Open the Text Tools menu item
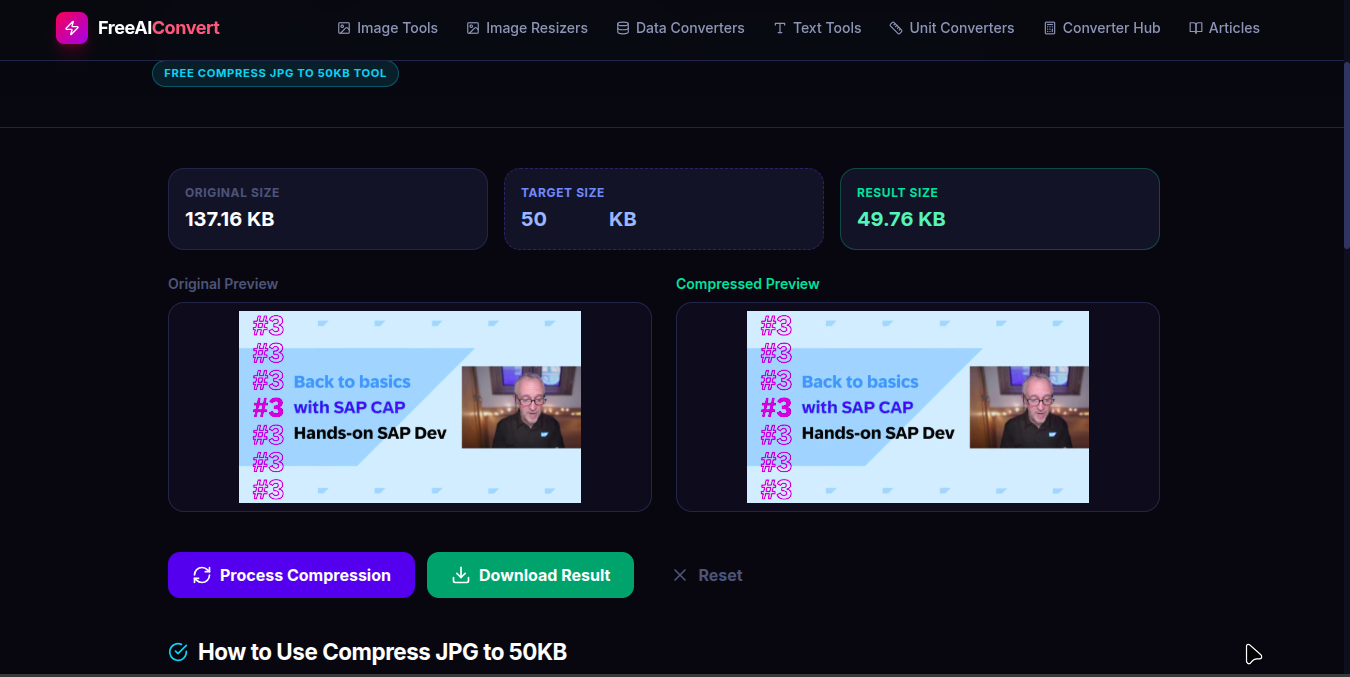The height and width of the screenshot is (677, 1350). click(x=817, y=28)
